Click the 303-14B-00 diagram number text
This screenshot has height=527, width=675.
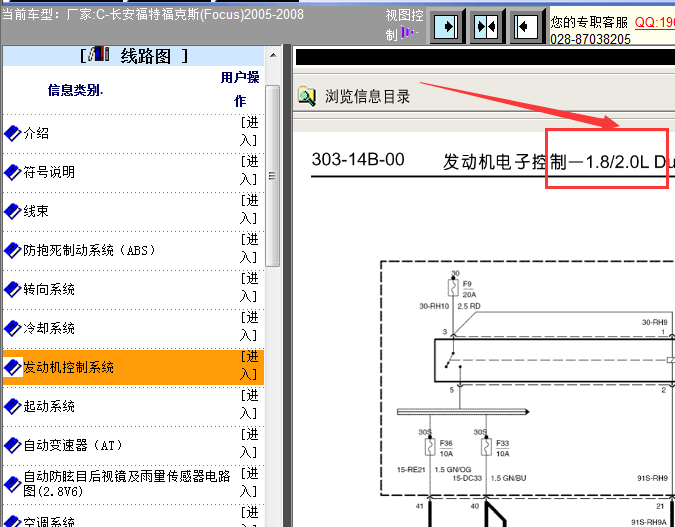[358, 160]
